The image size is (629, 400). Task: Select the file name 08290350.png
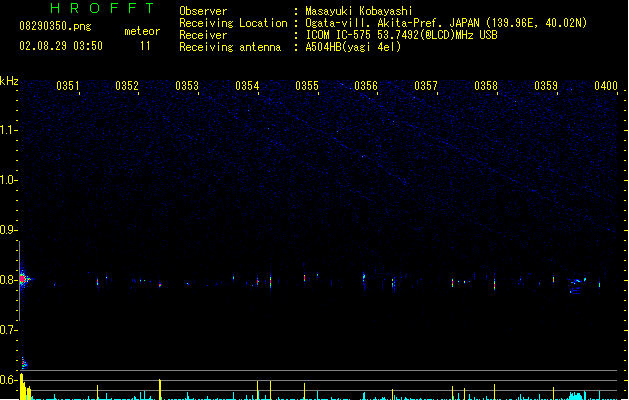coord(55,26)
